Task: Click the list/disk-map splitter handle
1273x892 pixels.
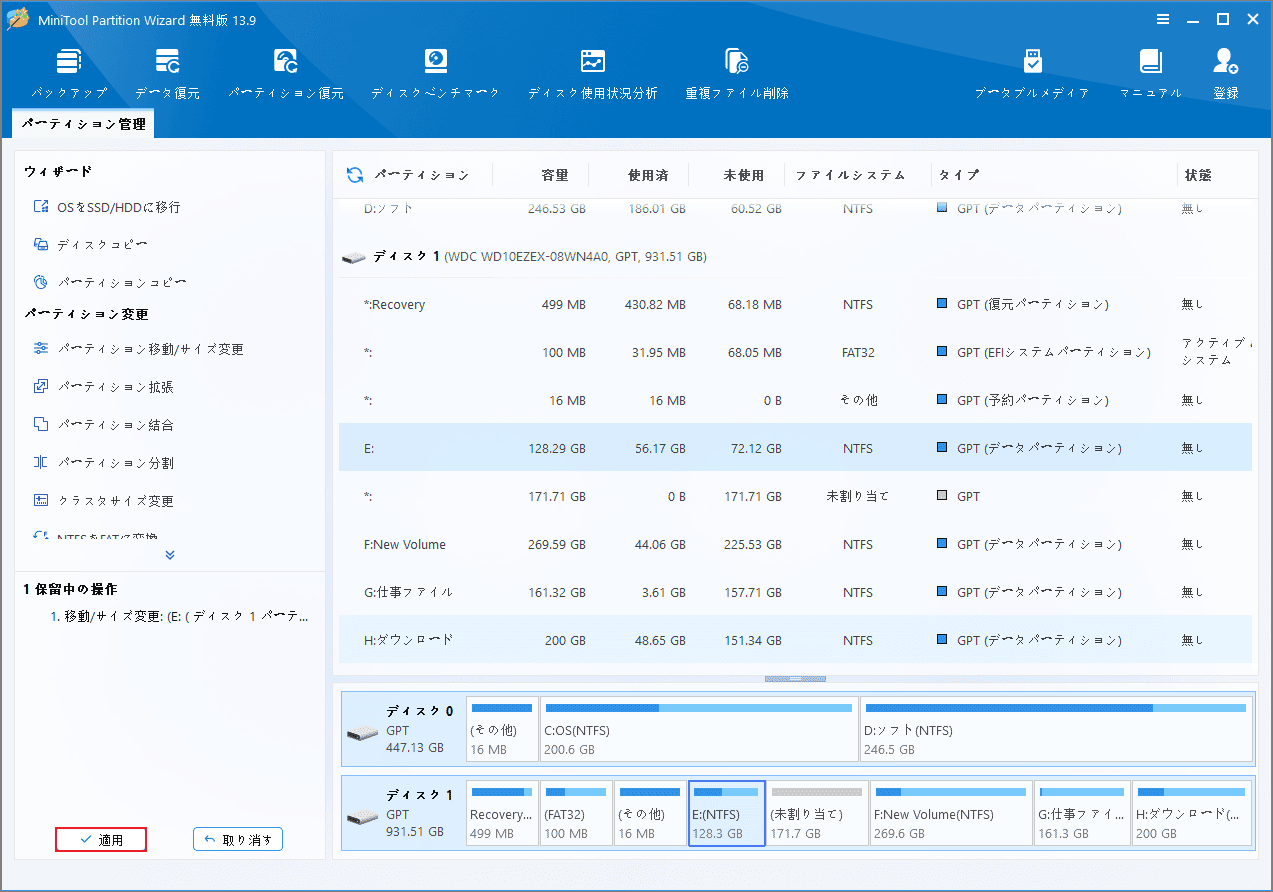Action: point(795,679)
